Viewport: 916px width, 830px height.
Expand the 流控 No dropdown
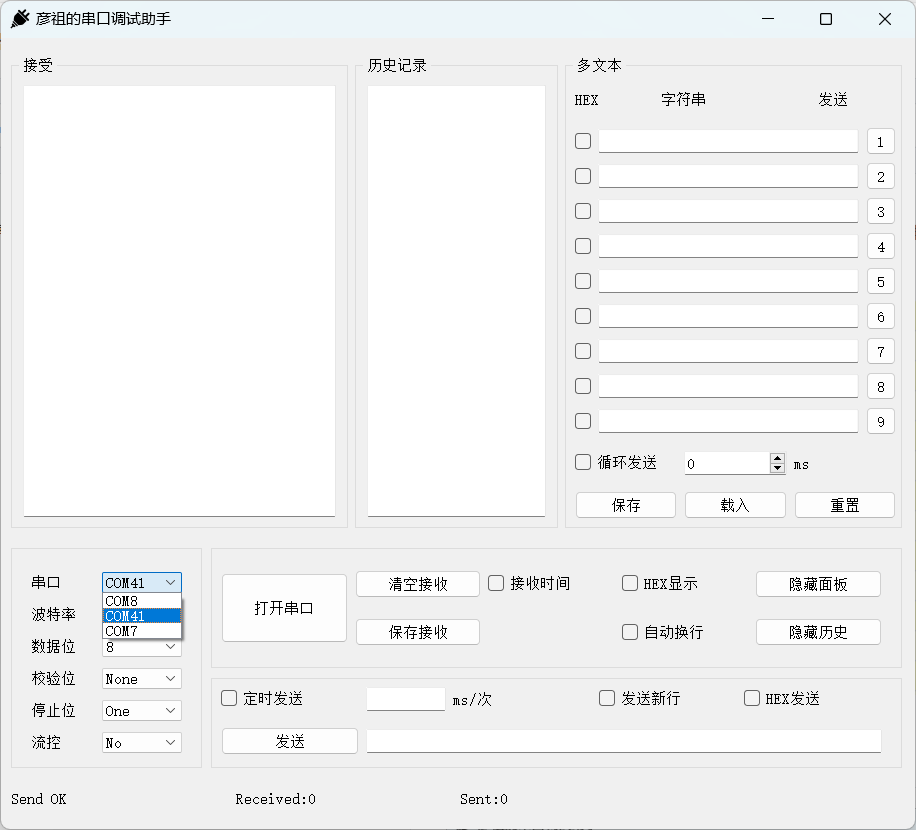pos(142,743)
